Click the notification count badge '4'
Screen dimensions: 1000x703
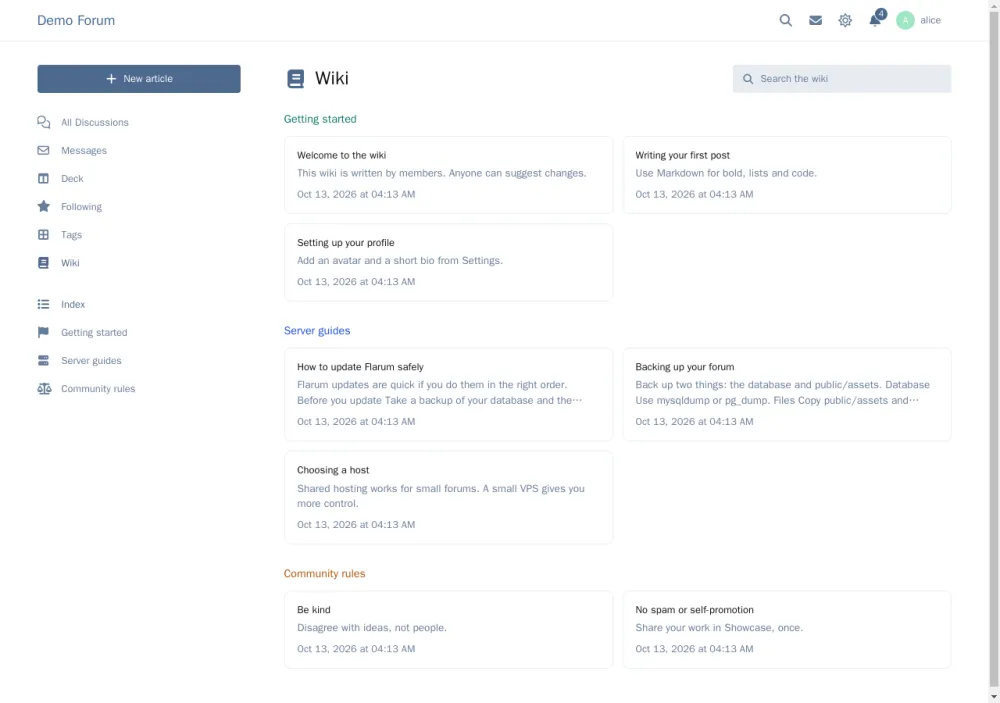tap(881, 14)
